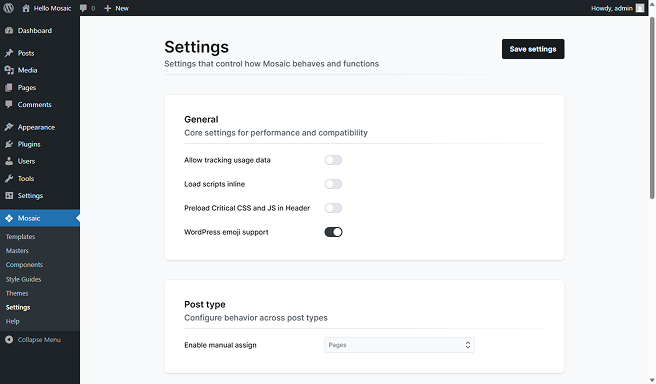This screenshot has height=384, width=656.
Task: Click the Pages icon in sidebar
Action: 9,87
